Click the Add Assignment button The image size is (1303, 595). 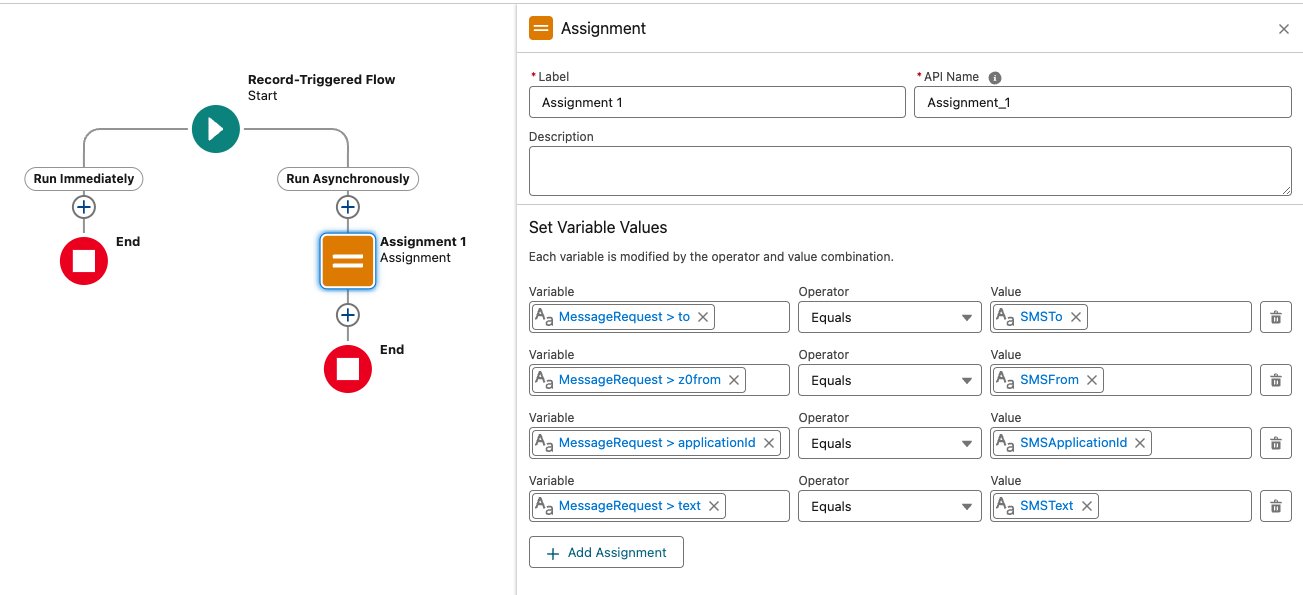click(x=606, y=552)
